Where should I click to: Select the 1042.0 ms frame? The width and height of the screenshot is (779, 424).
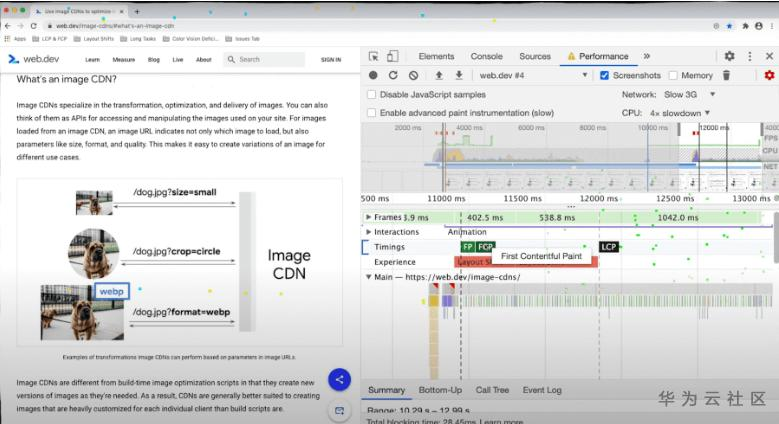[677, 217]
